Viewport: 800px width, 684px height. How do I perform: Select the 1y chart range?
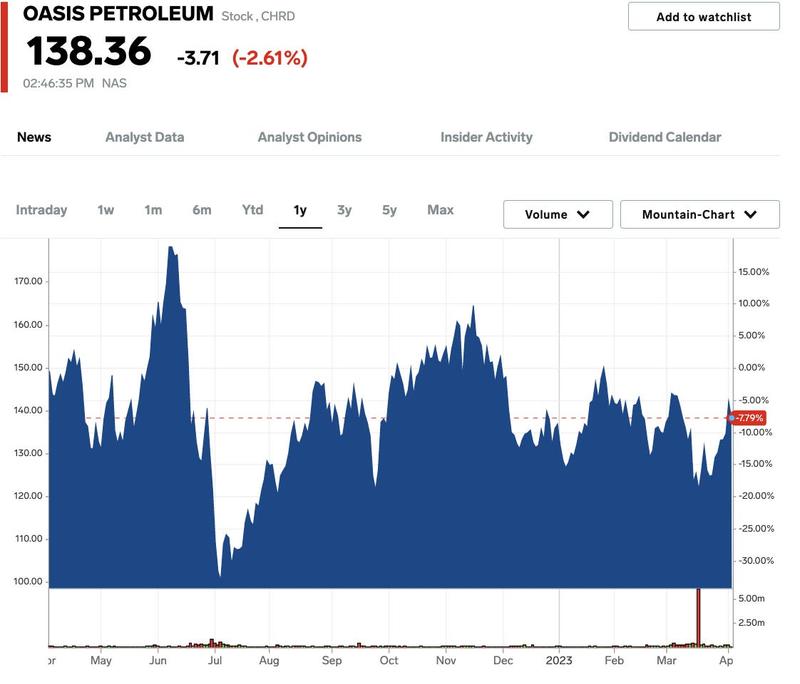click(300, 210)
